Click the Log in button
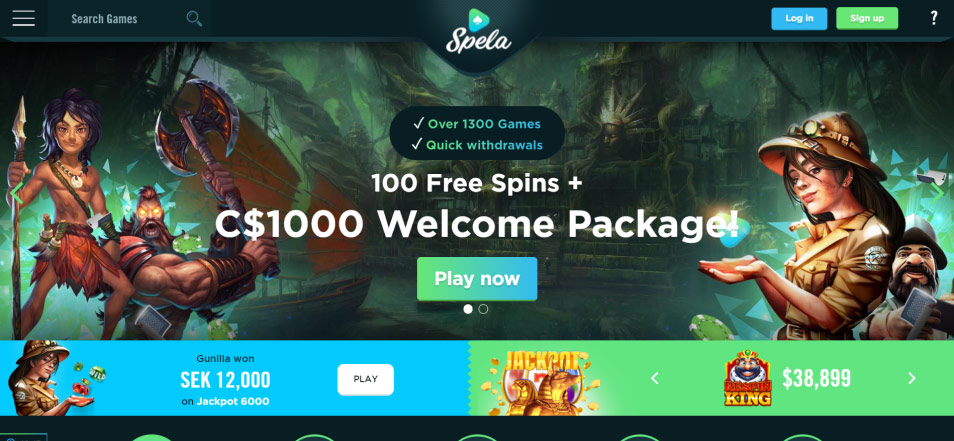Screen dimensions: 954x441 [799, 18]
